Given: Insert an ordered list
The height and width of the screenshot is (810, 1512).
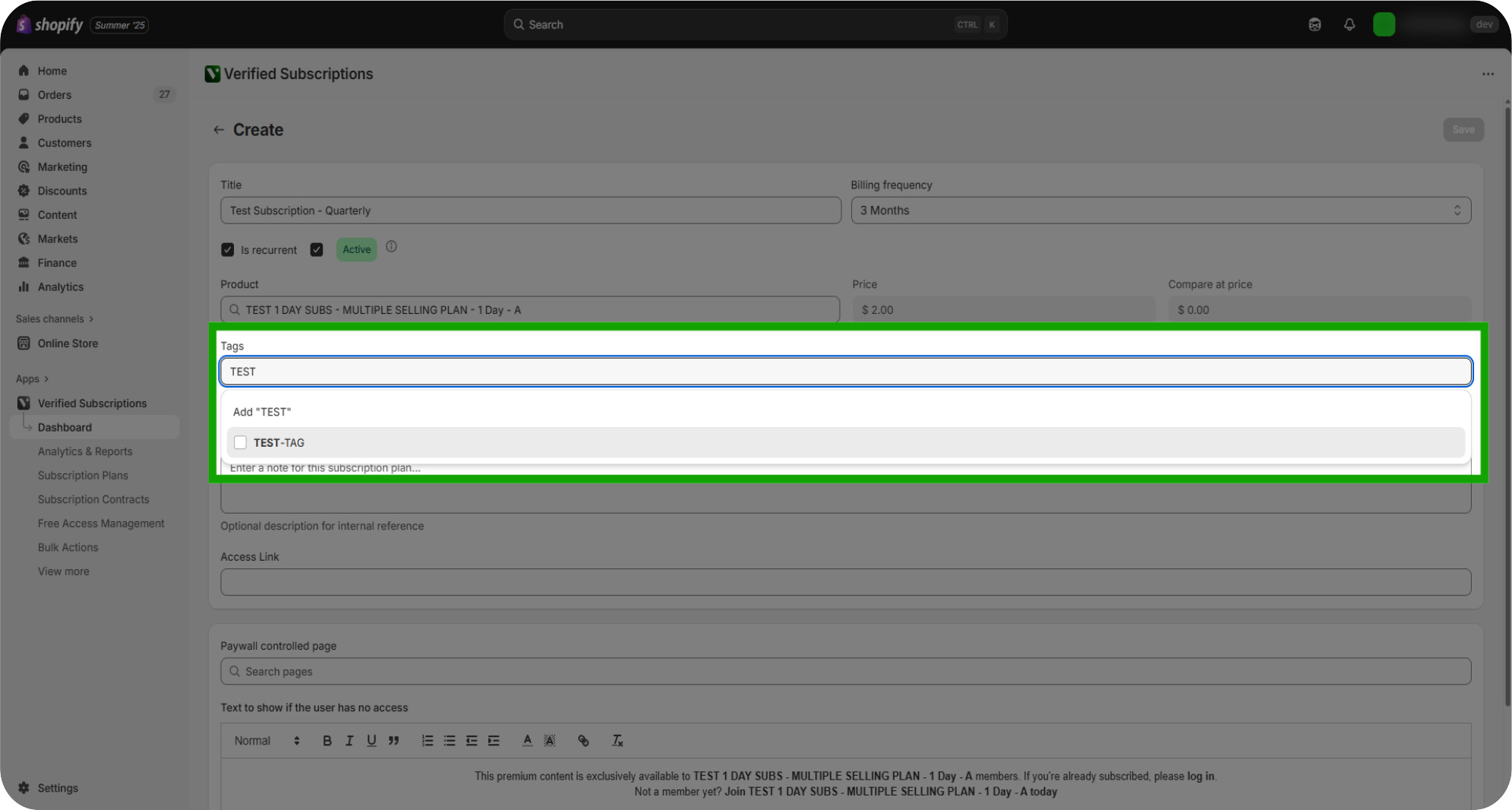Looking at the screenshot, I should [428, 741].
